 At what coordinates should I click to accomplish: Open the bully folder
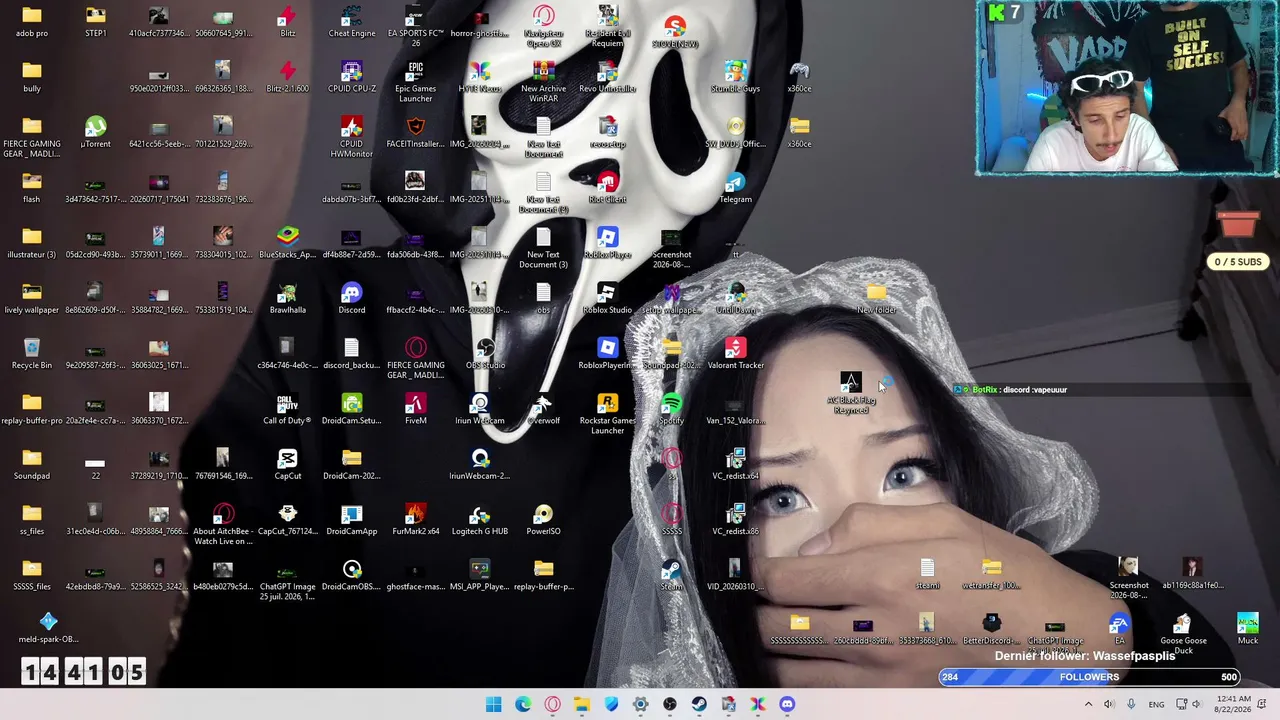point(32,77)
